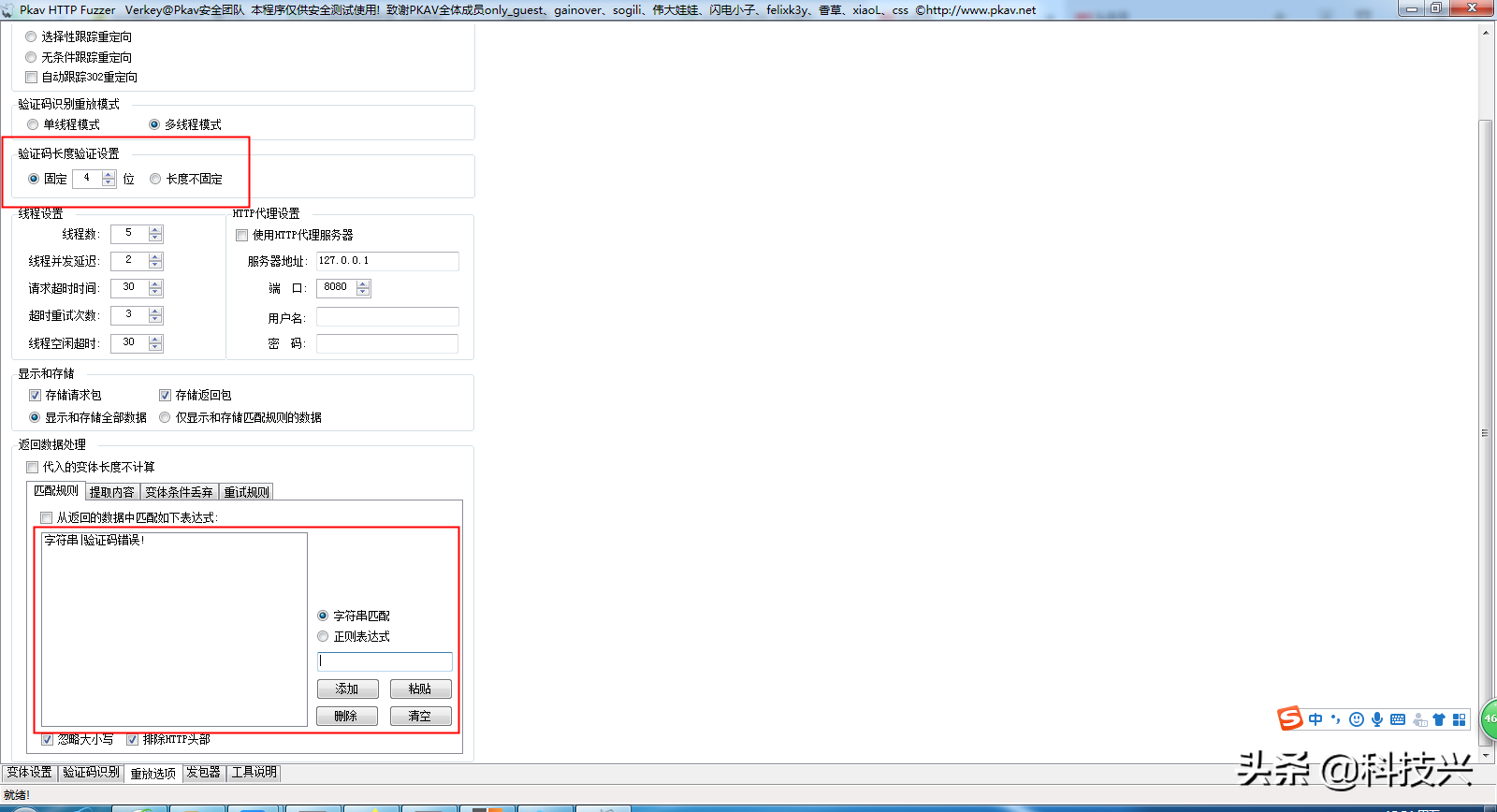The height and width of the screenshot is (812, 1497).
Task: Select 固定 captcha length radio
Action: (x=34, y=179)
